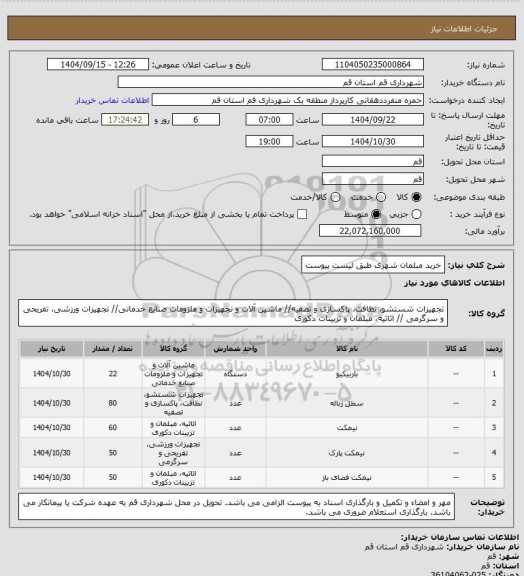Screen dimensions: 524x576
Task: Choose the جزیی purchase type radio
Action: pos(416,214)
